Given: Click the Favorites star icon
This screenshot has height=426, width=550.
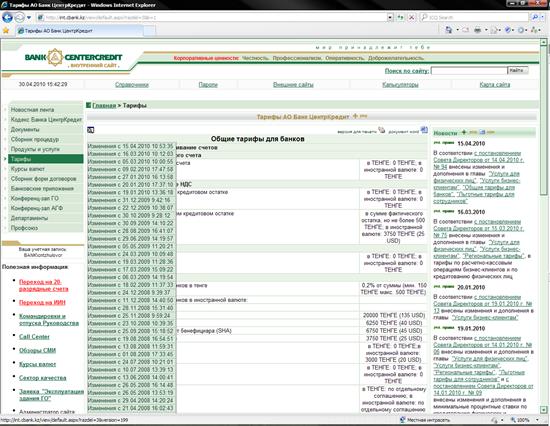Looking at the screenshot, I should pyautogui.click(x=6, y=31).
